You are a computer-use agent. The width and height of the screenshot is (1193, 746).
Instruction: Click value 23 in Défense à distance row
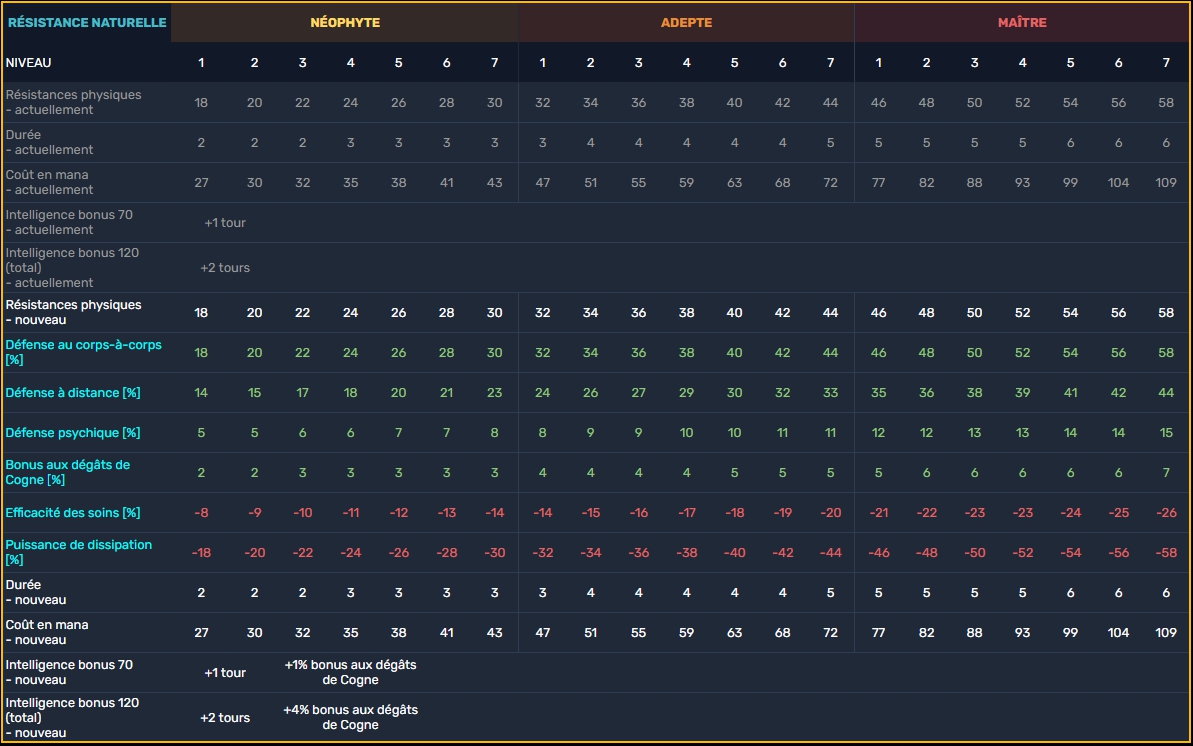pos(495,393)
